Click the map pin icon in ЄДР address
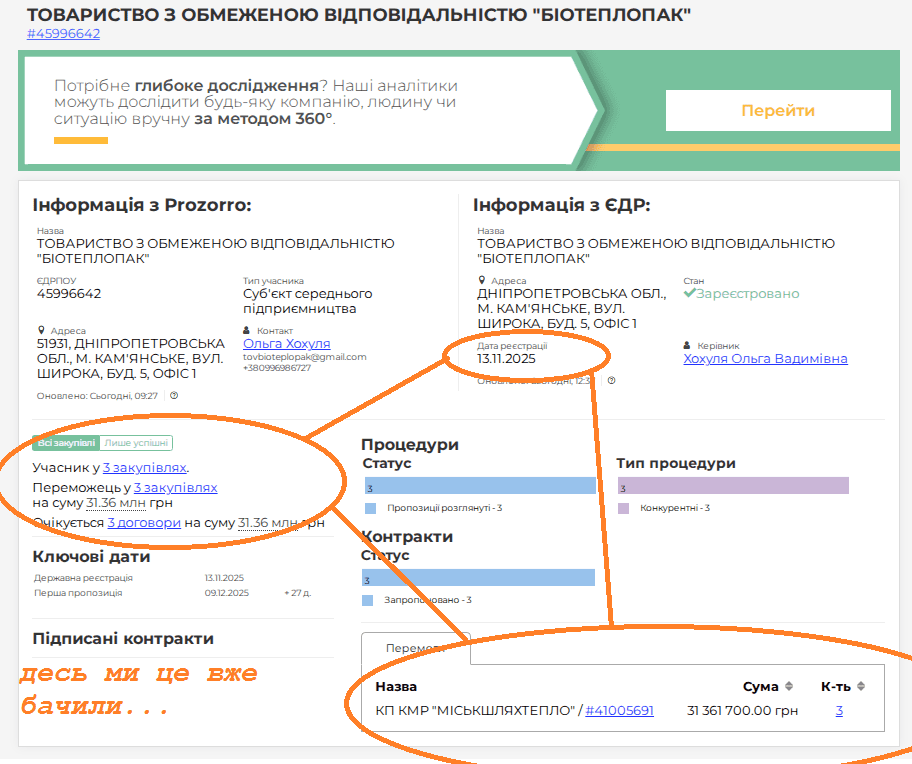The image size is (912, 764). click(481, 281)
